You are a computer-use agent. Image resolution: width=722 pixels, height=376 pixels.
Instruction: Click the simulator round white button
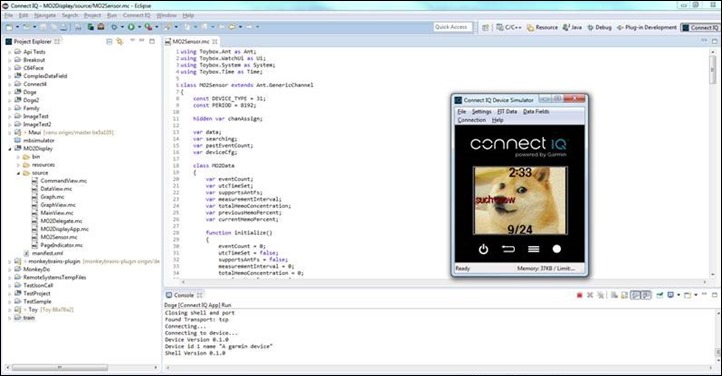pyautogui.click(x=557, y=249)
